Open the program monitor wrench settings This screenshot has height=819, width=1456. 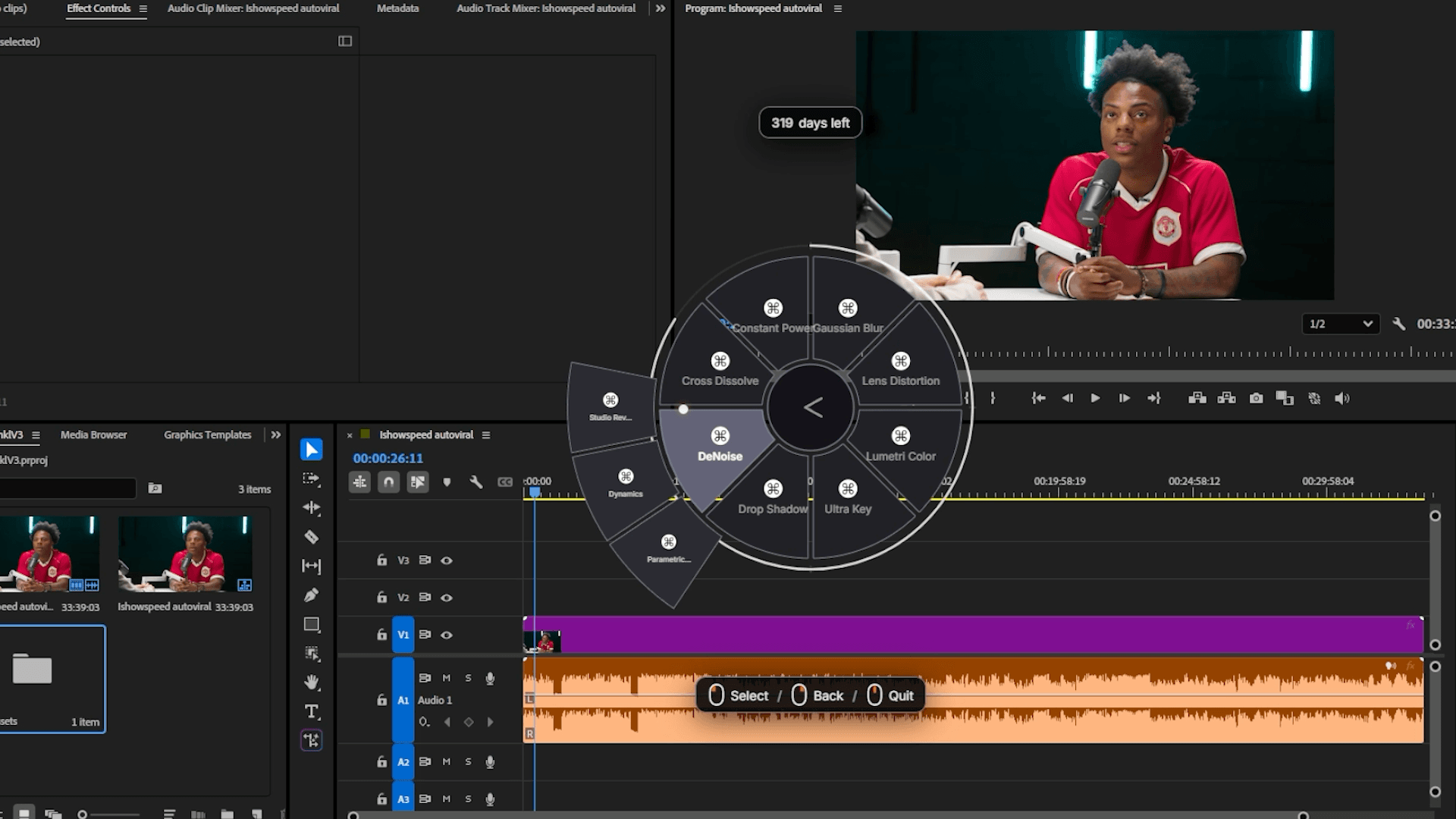tap(1399, 324)
